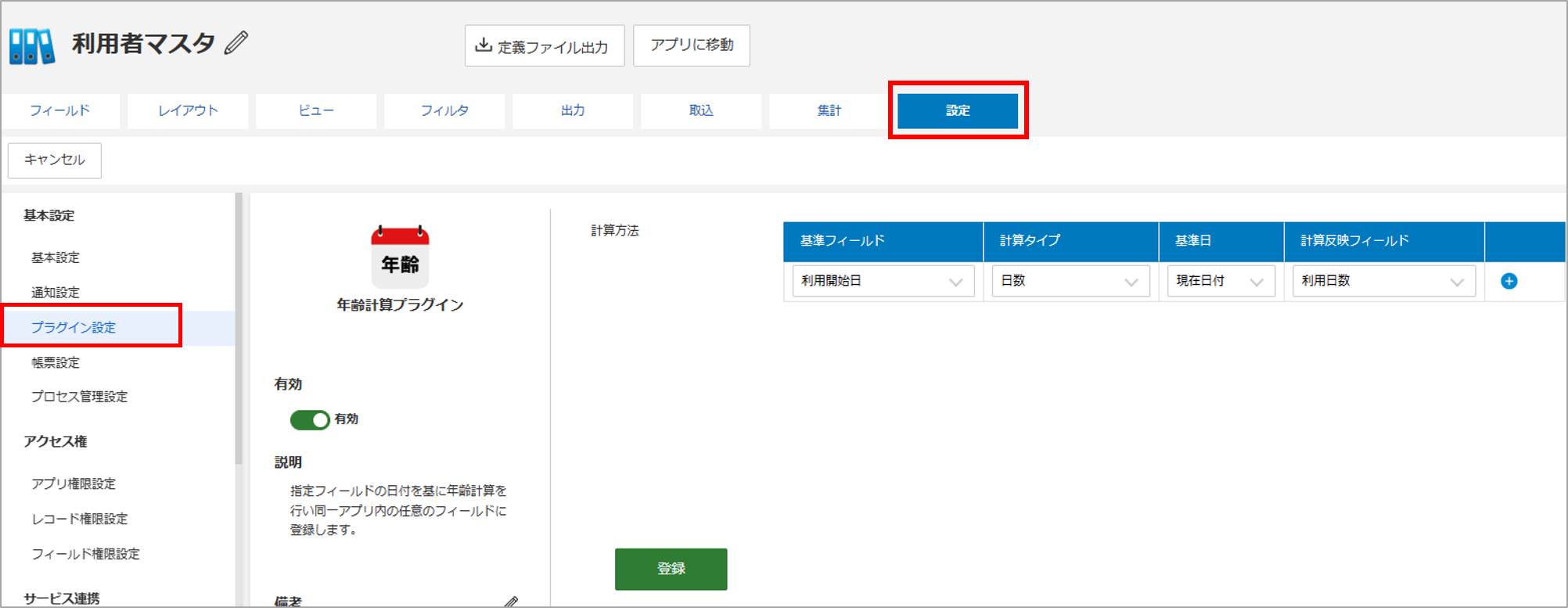This screenshot has width=1568, height=608.
Task: Click the サービス連携 section heading
Action: pyautogui.click(x=62, y=599)
